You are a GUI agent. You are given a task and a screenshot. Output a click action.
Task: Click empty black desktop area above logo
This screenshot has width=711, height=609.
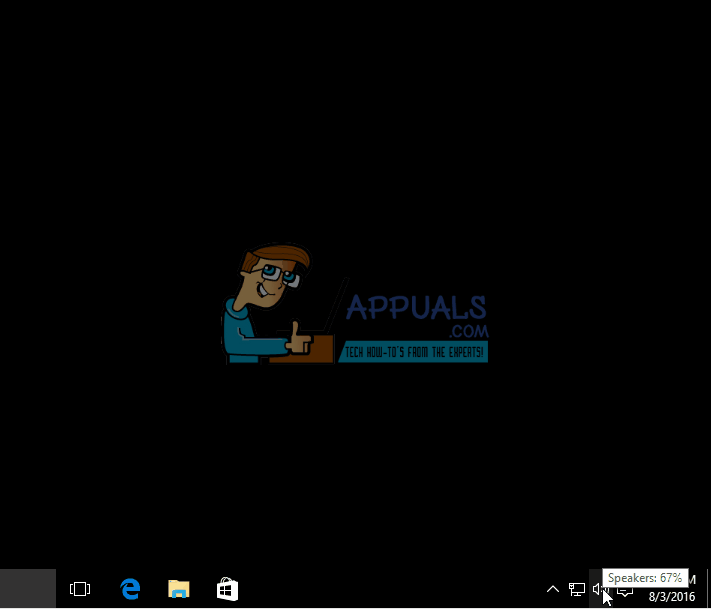(355, 120)
